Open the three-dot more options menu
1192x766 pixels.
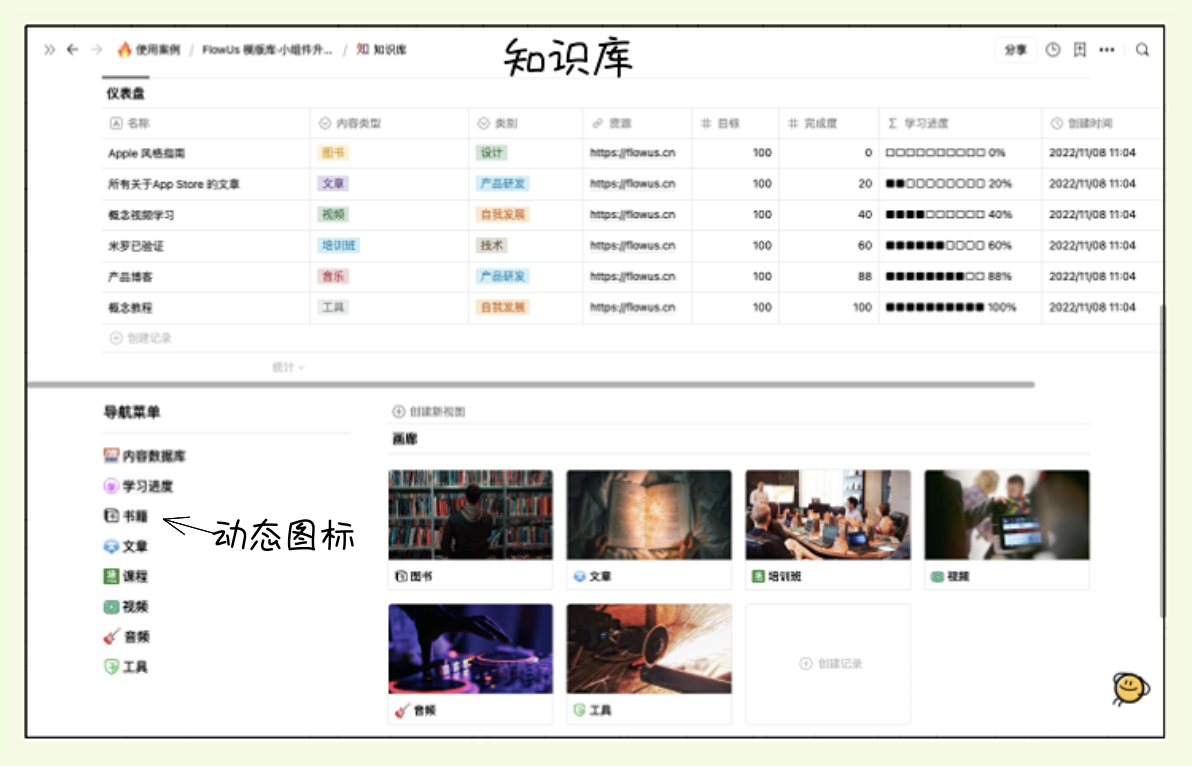click(x=1107, y=50)
